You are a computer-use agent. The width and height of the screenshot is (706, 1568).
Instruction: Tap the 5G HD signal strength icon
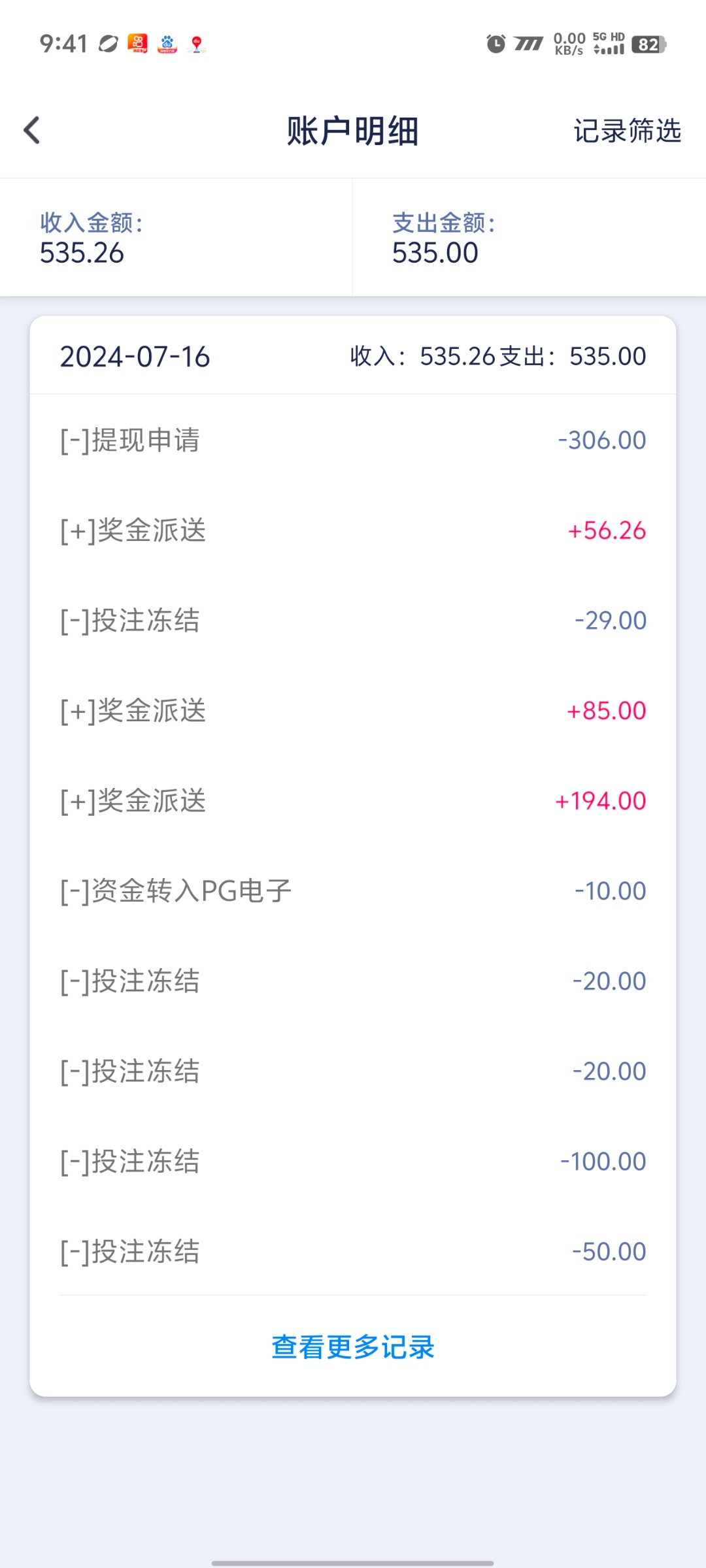tap(609, 44)
